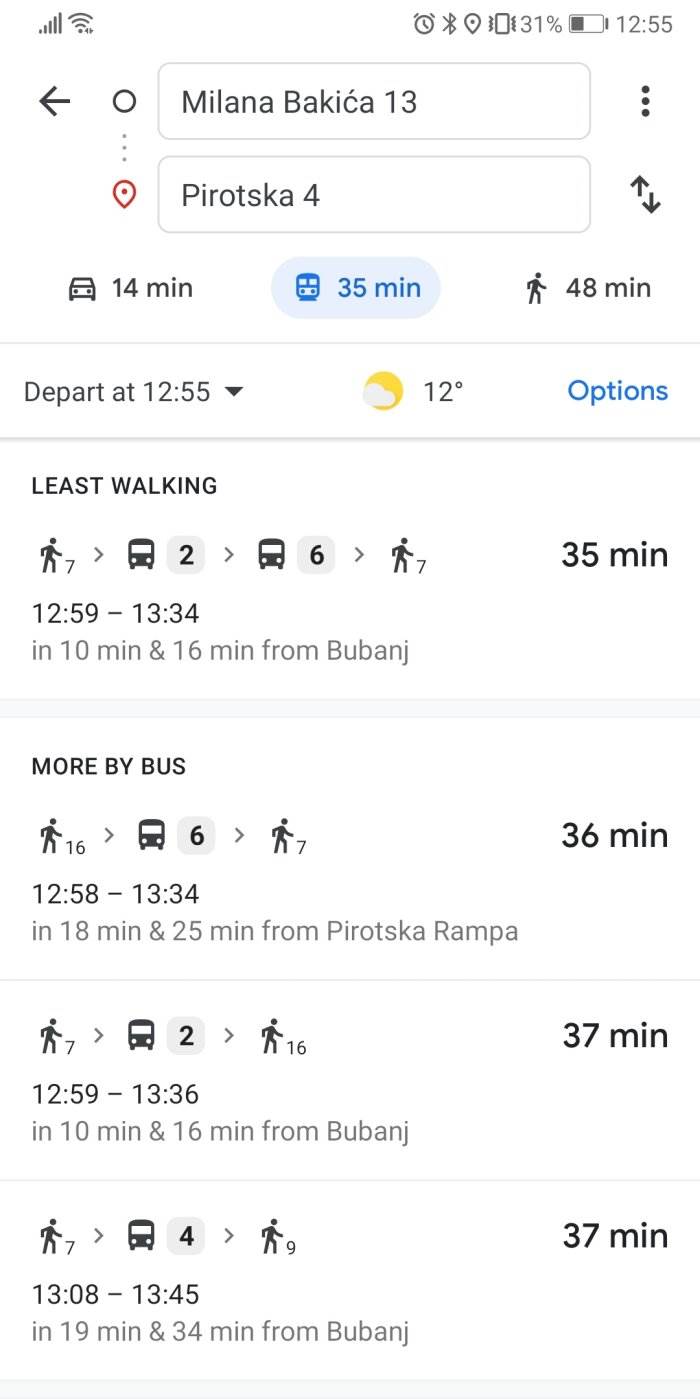Tap the transit train icon showing 35 min
The image size is (700, 1399).
(308, 288)
